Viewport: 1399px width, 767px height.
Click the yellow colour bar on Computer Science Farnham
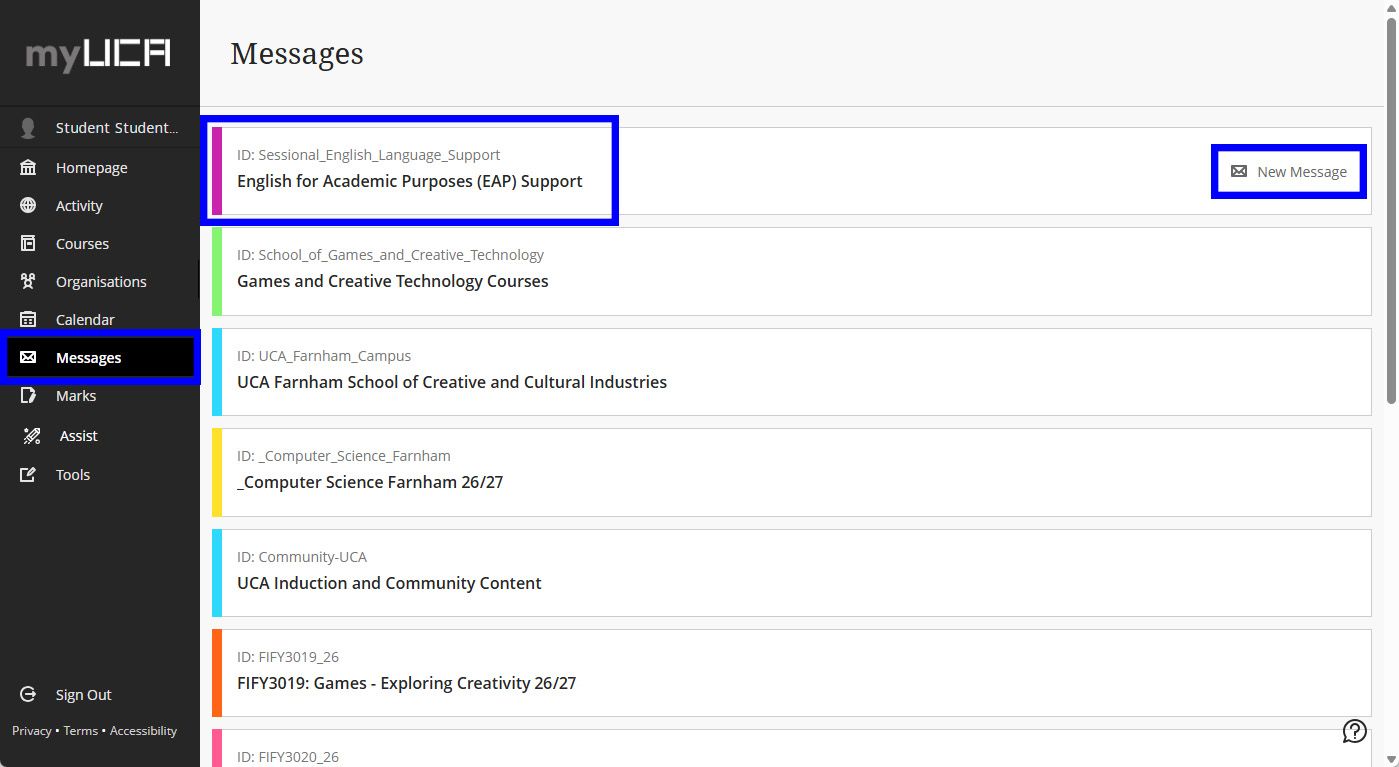(x=217, y=472)
